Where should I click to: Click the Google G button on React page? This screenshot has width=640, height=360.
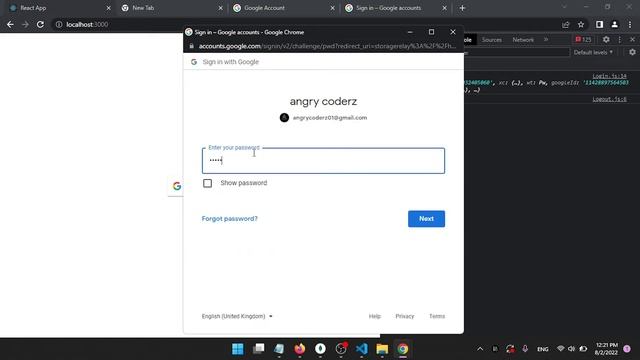pyautogui.click(x=177, y=186)
